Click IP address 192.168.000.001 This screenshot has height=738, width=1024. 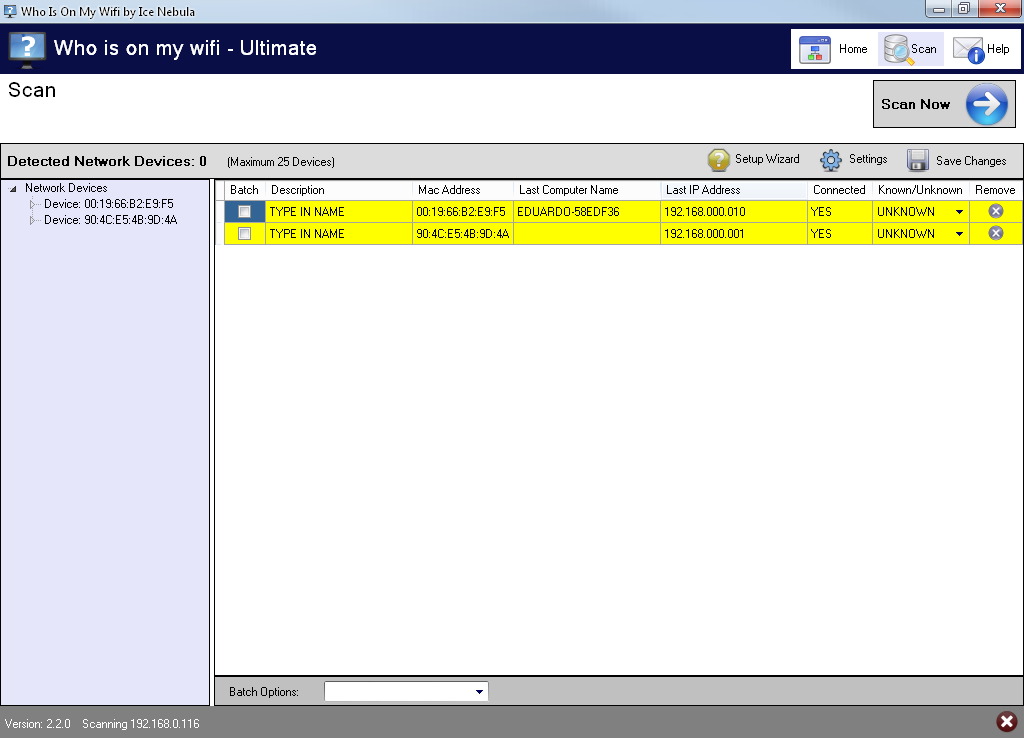pyautogui.click(x=704, y=234)
